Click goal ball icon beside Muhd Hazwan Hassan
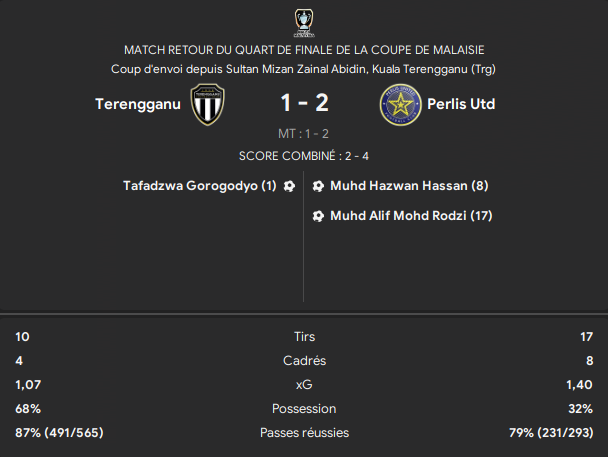Screen dimensions: 608x457 318,186
